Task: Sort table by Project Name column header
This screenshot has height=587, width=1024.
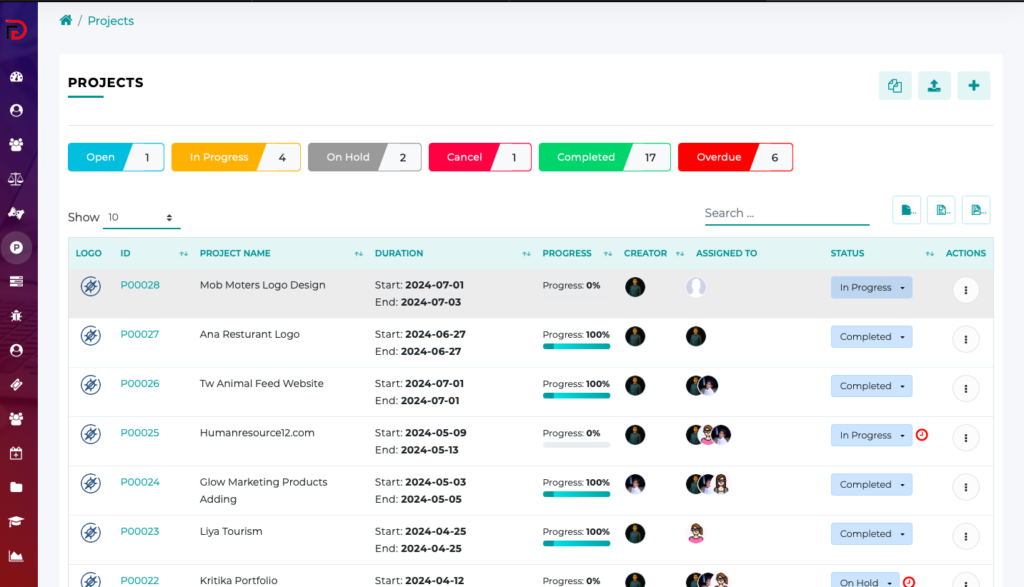Action: pyautogui.click(x=235, y=254)
